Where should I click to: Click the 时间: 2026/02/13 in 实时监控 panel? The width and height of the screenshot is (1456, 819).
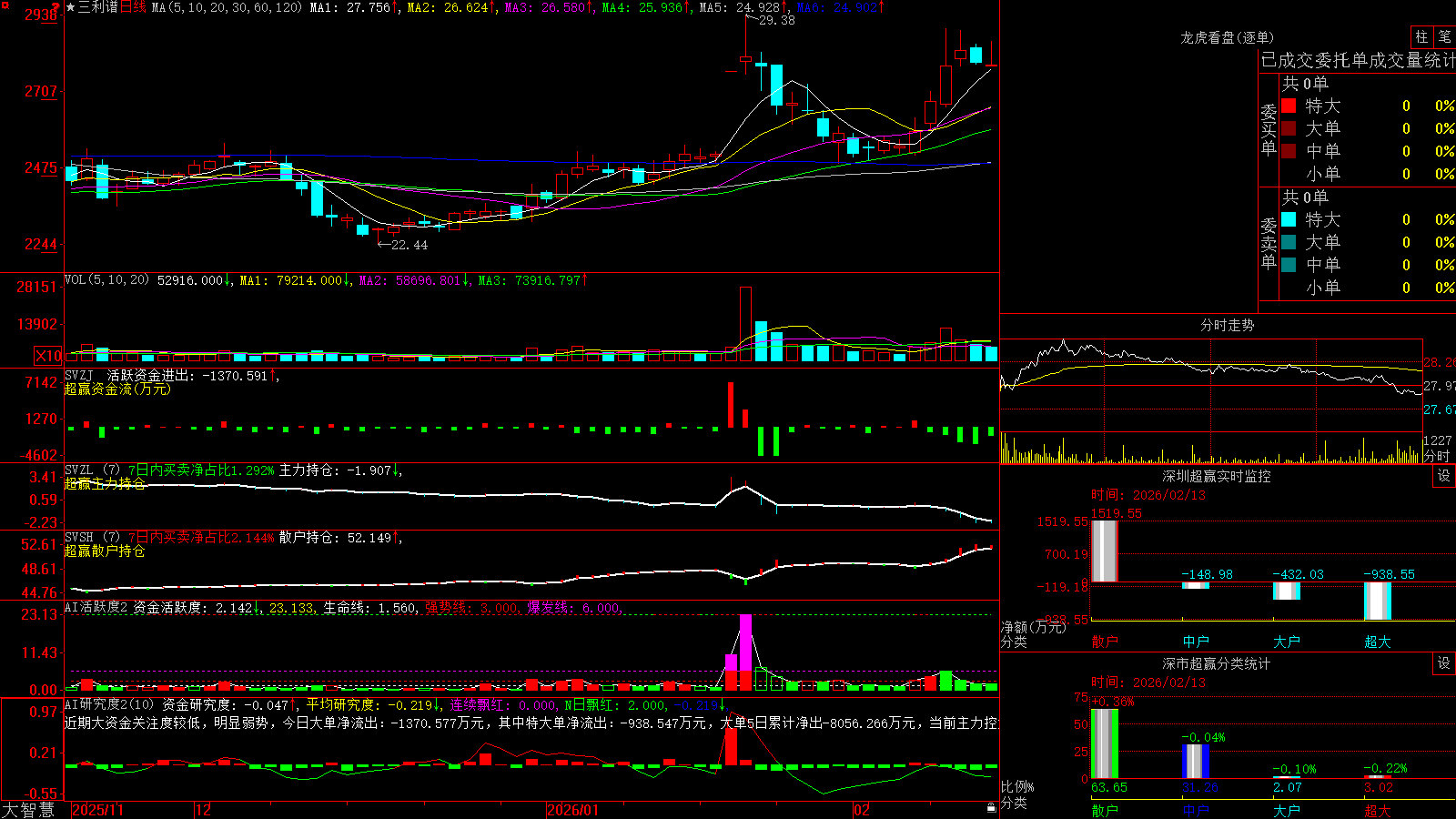pos(1148,495)
